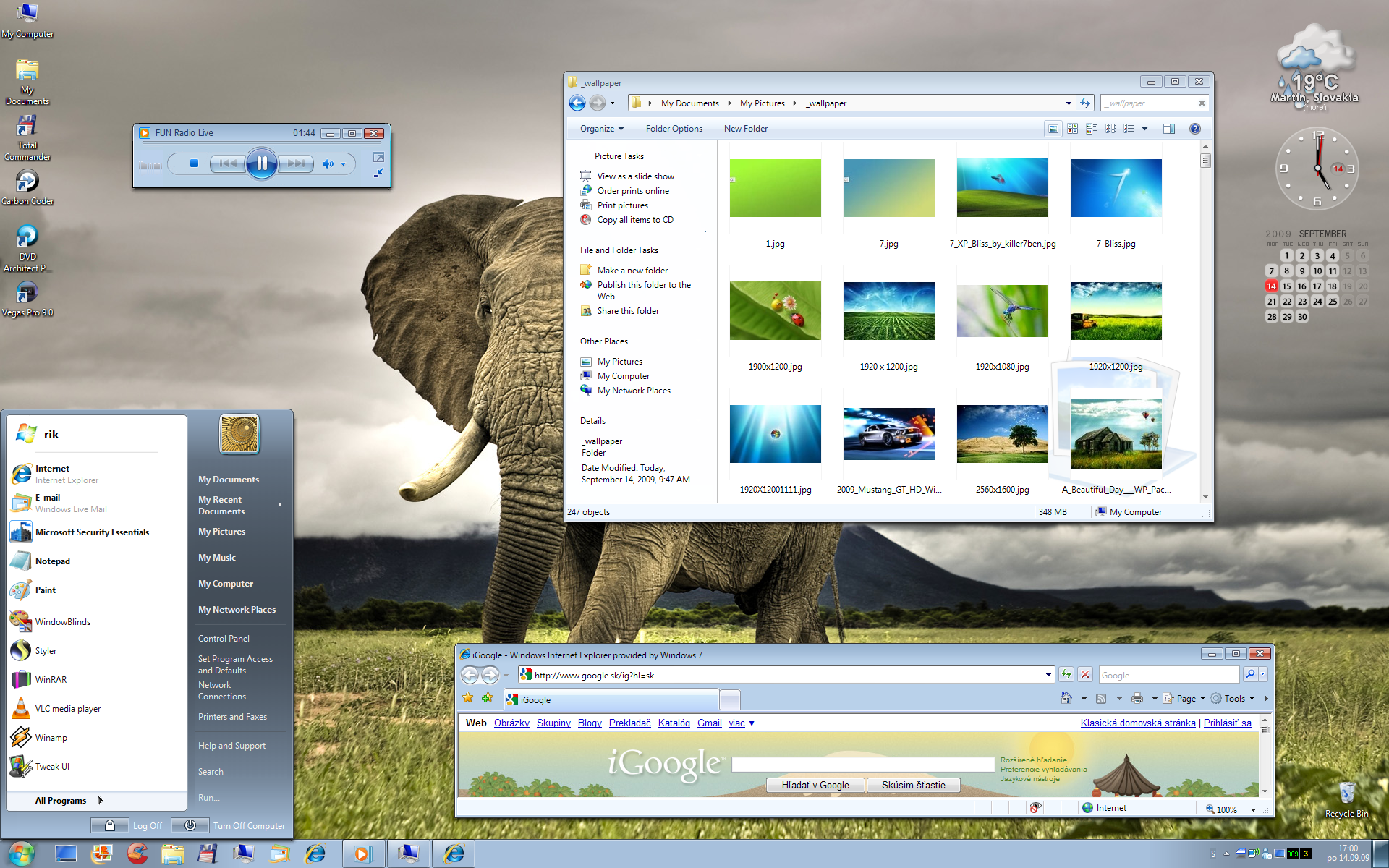Click the Play/Pause button in FUN Radio Live
Viewport: 1389px width, 868px height.
pyautogui.click(x=261, y=163)
